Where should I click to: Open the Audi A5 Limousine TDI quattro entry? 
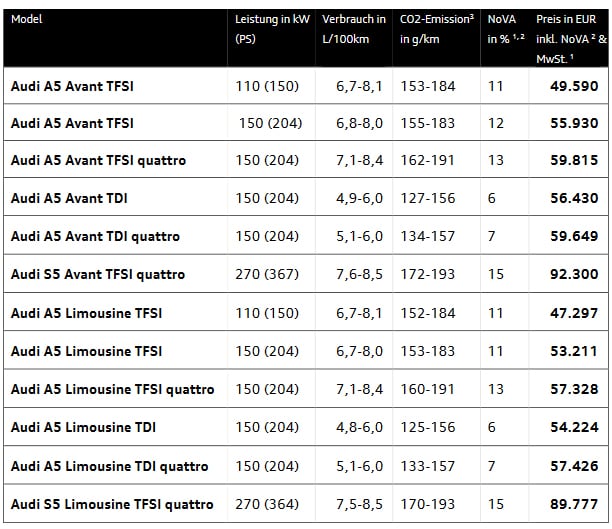click(110, 467)
